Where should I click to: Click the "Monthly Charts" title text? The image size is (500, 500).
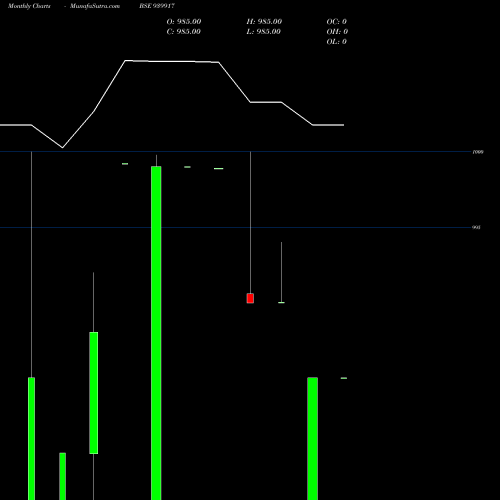pos(29,6)
